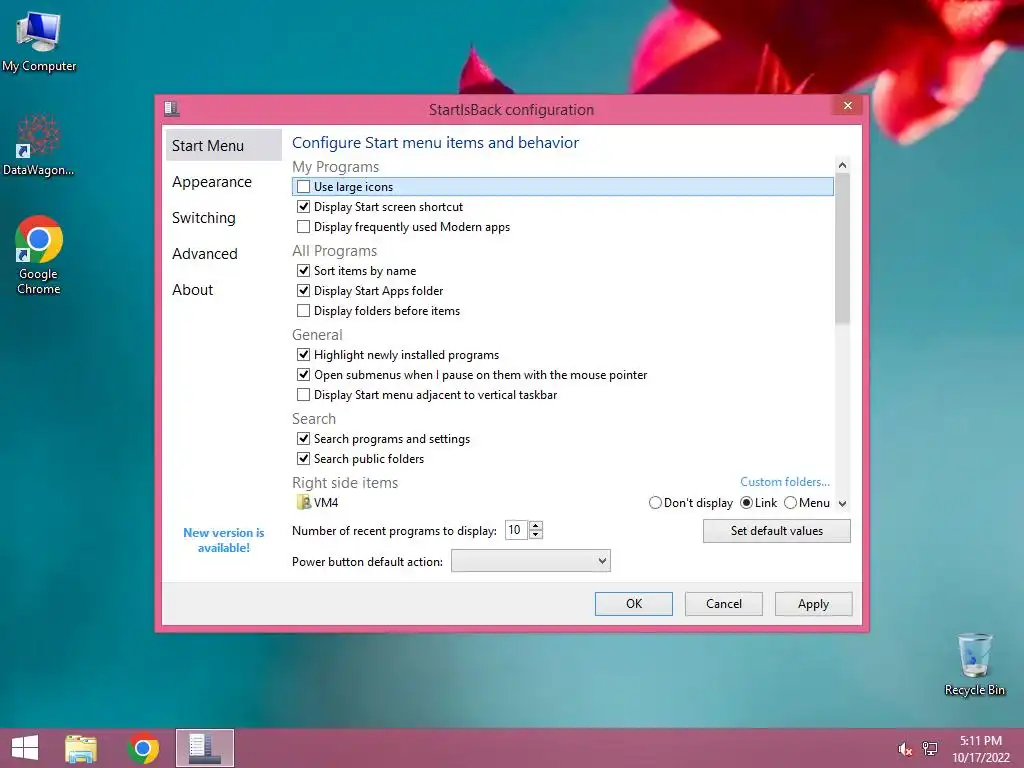Image resolution: width=1024 pixels, height=768 pixels.
Task: Check Display Start menu adjacent to vertical taskbar
Action: pos(303,394)
